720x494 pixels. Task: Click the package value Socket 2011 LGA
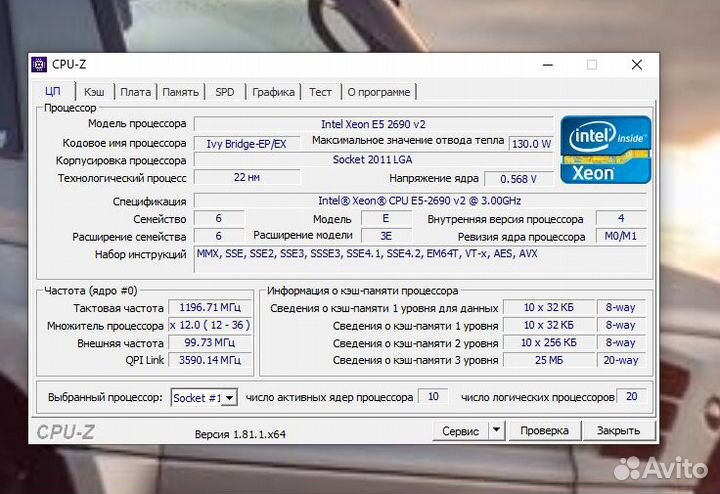click(x=373, y=160)
